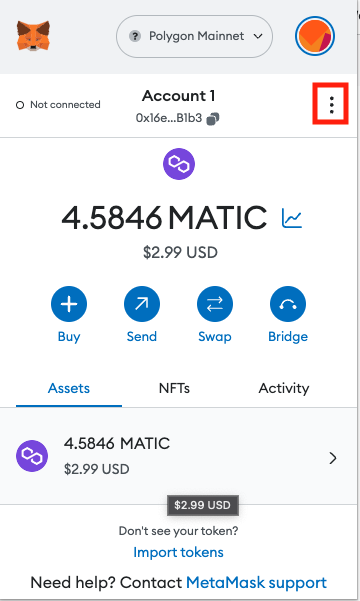Open MATIC asset details chevron

click(x=333, y=458)
